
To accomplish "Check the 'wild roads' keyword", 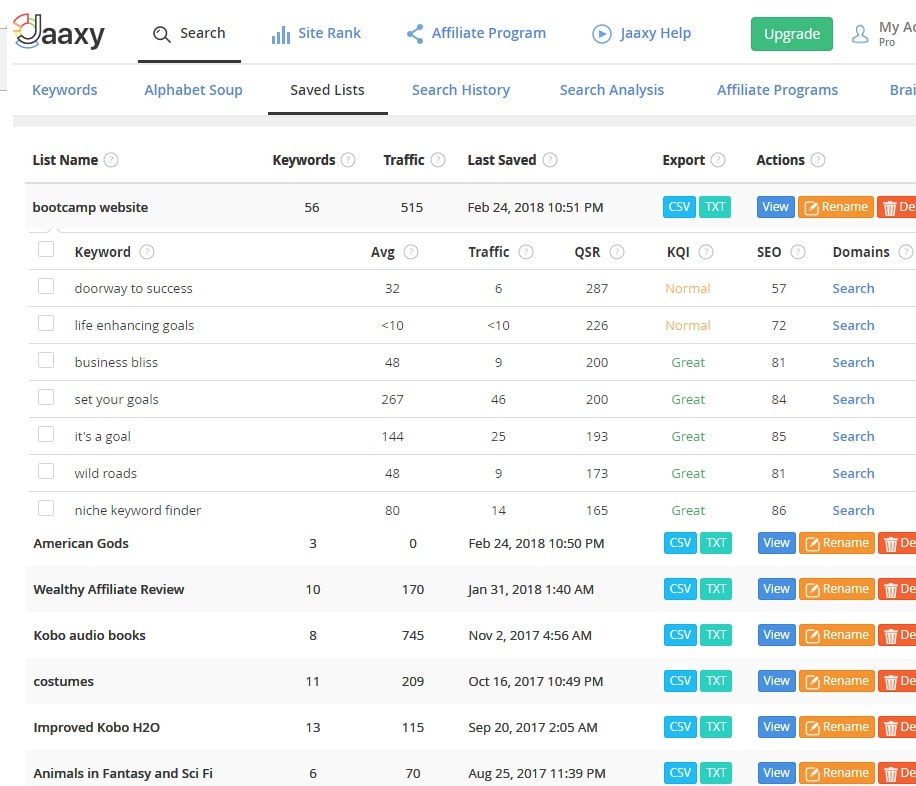I will pyautogui.click(x=46, y=471).
